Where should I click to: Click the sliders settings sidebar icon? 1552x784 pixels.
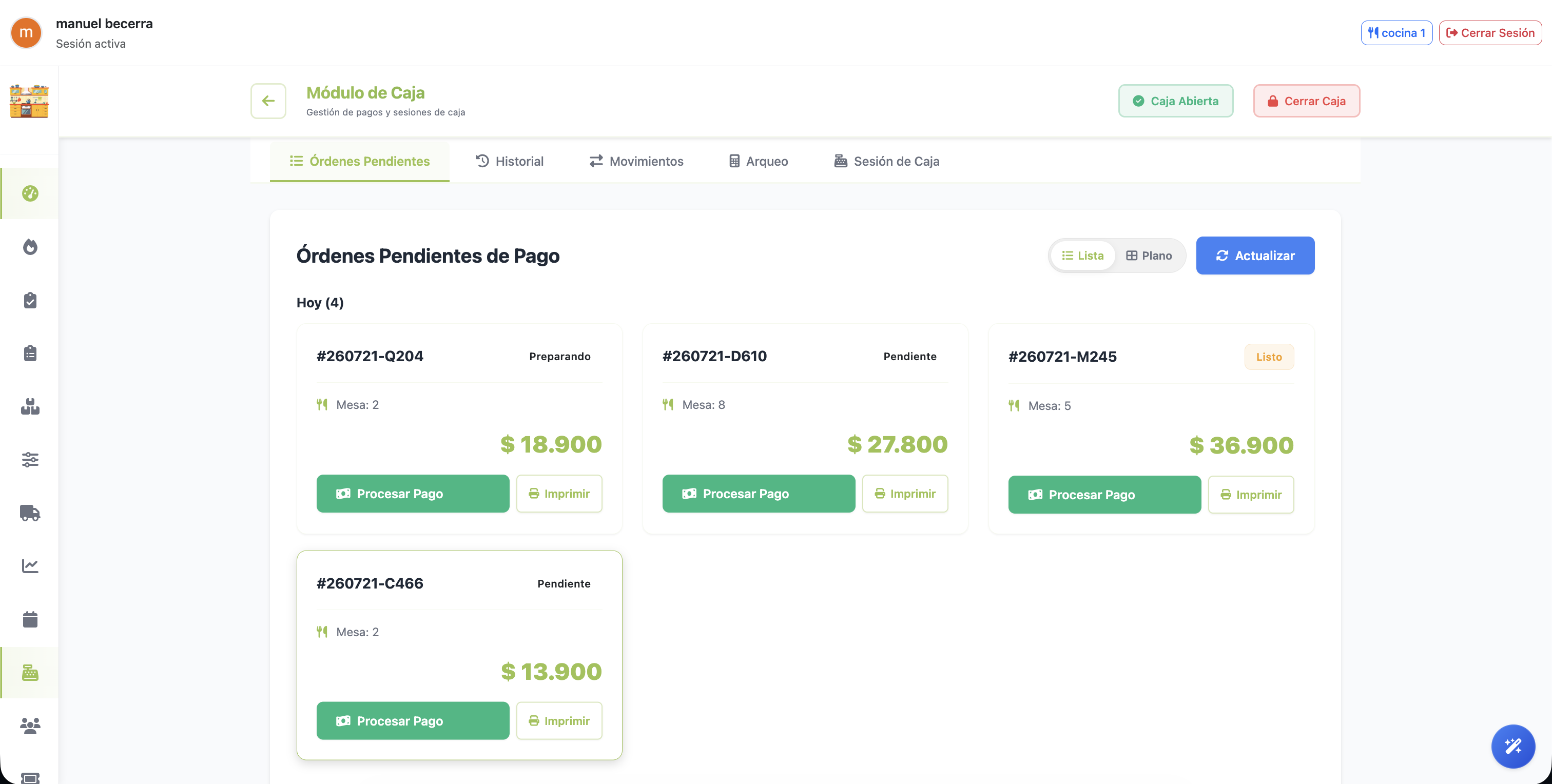(30, 460)
